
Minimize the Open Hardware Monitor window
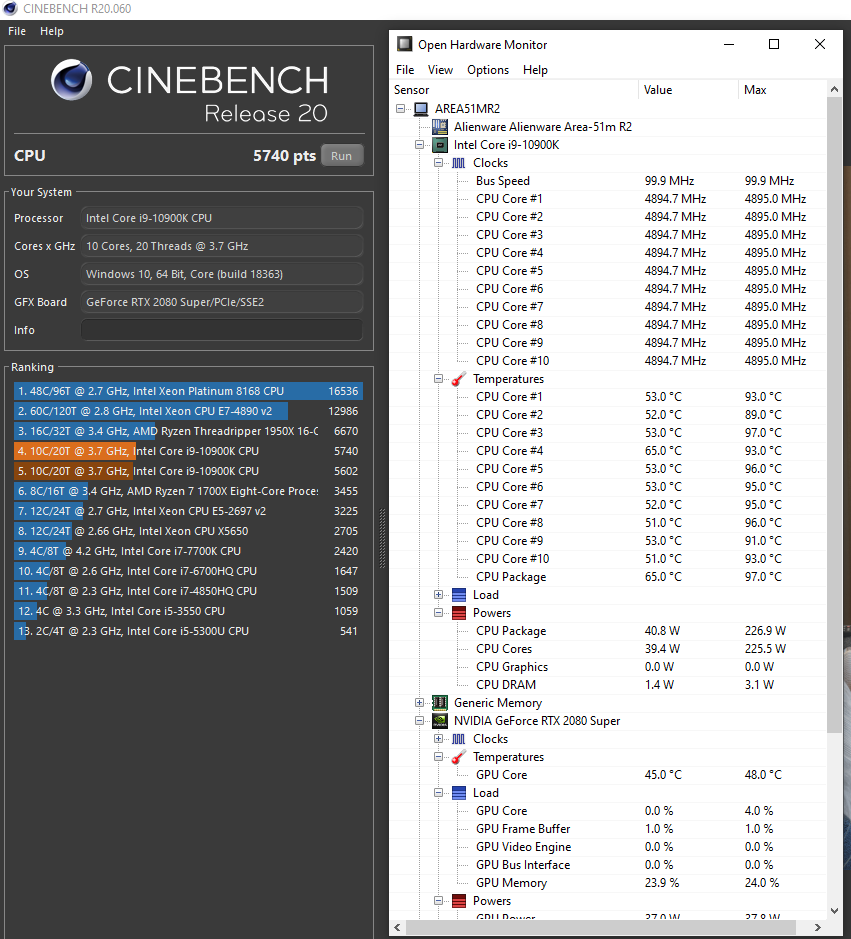click(729, 44)
